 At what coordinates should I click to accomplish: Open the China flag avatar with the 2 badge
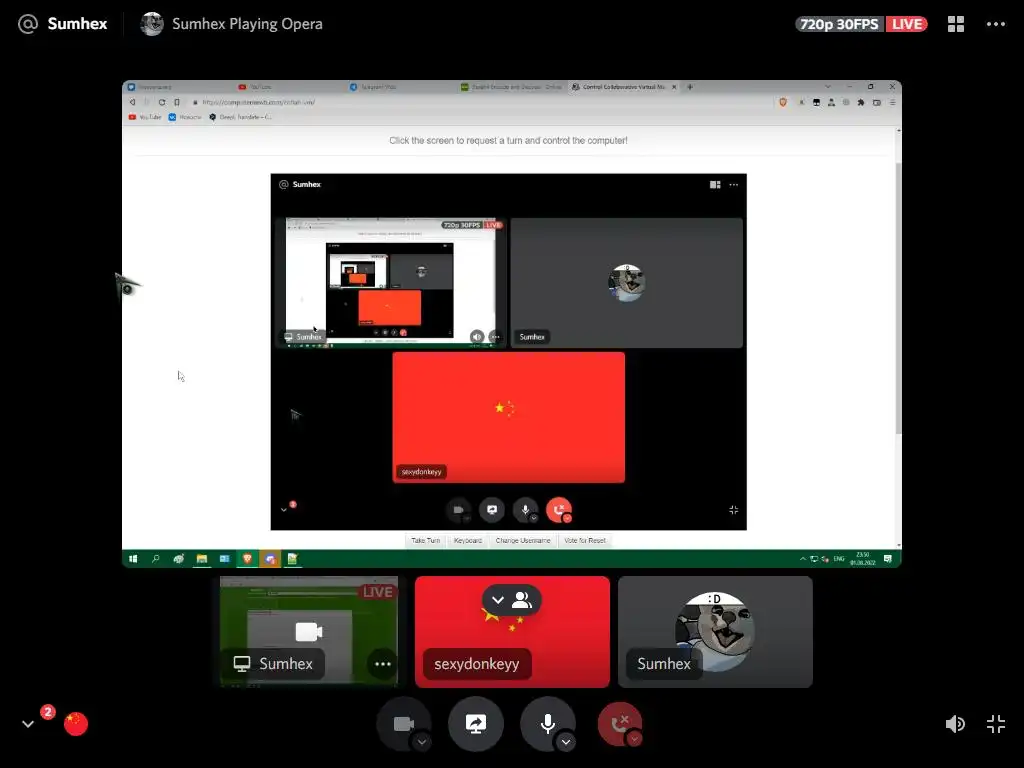[x=76, y=724]
